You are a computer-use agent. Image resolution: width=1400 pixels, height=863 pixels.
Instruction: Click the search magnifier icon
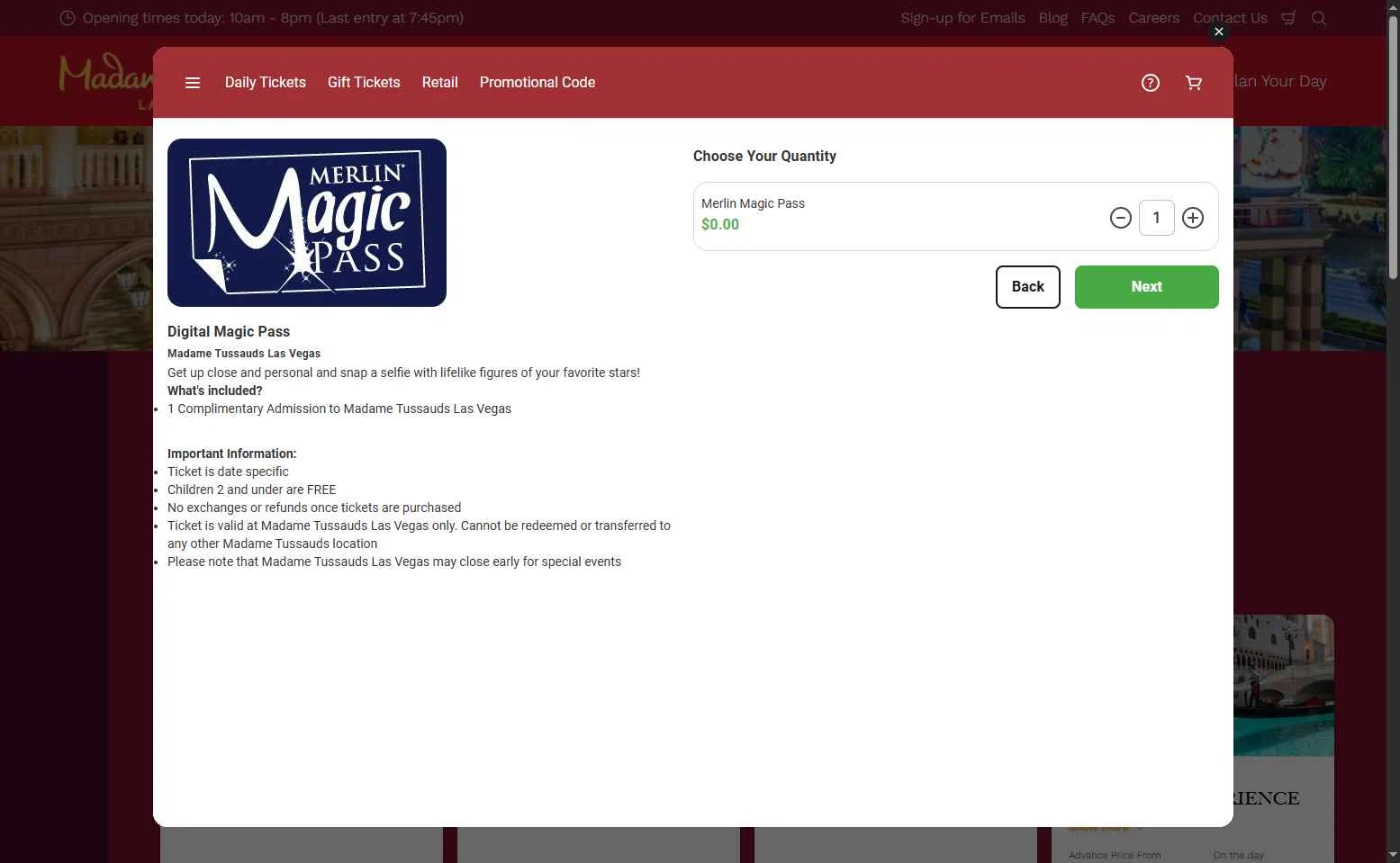tap(1319, 18)
